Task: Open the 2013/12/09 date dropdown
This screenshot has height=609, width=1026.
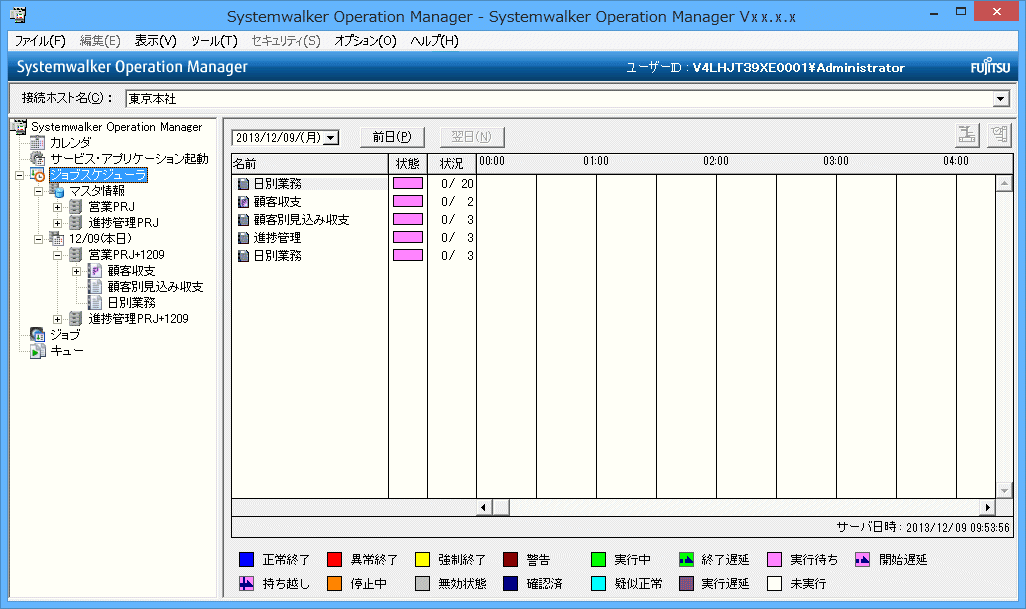Action: tap(331, 137)
